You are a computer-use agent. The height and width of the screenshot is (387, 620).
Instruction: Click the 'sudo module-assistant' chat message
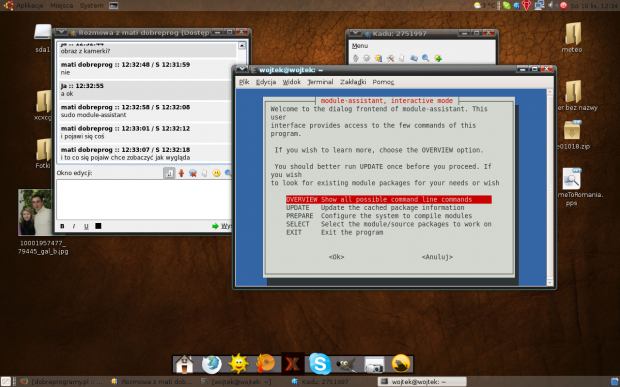point(93,115)
